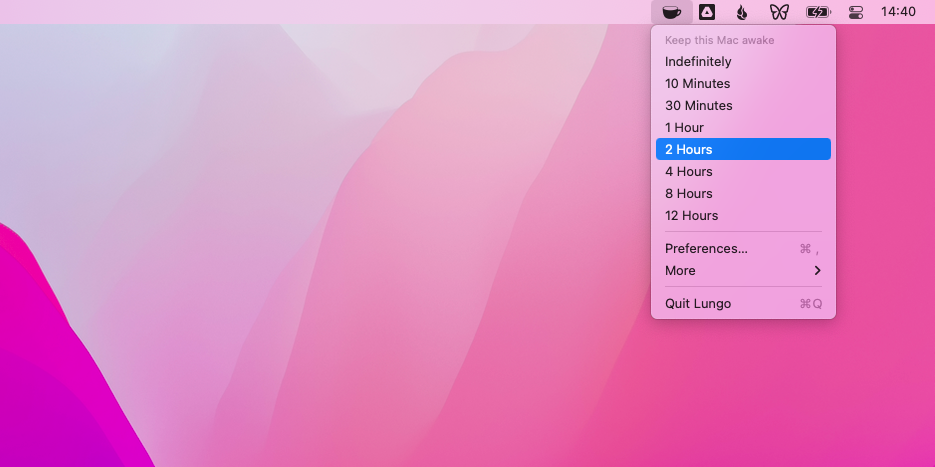Choose the 12 Hours option

coord(743,215)
